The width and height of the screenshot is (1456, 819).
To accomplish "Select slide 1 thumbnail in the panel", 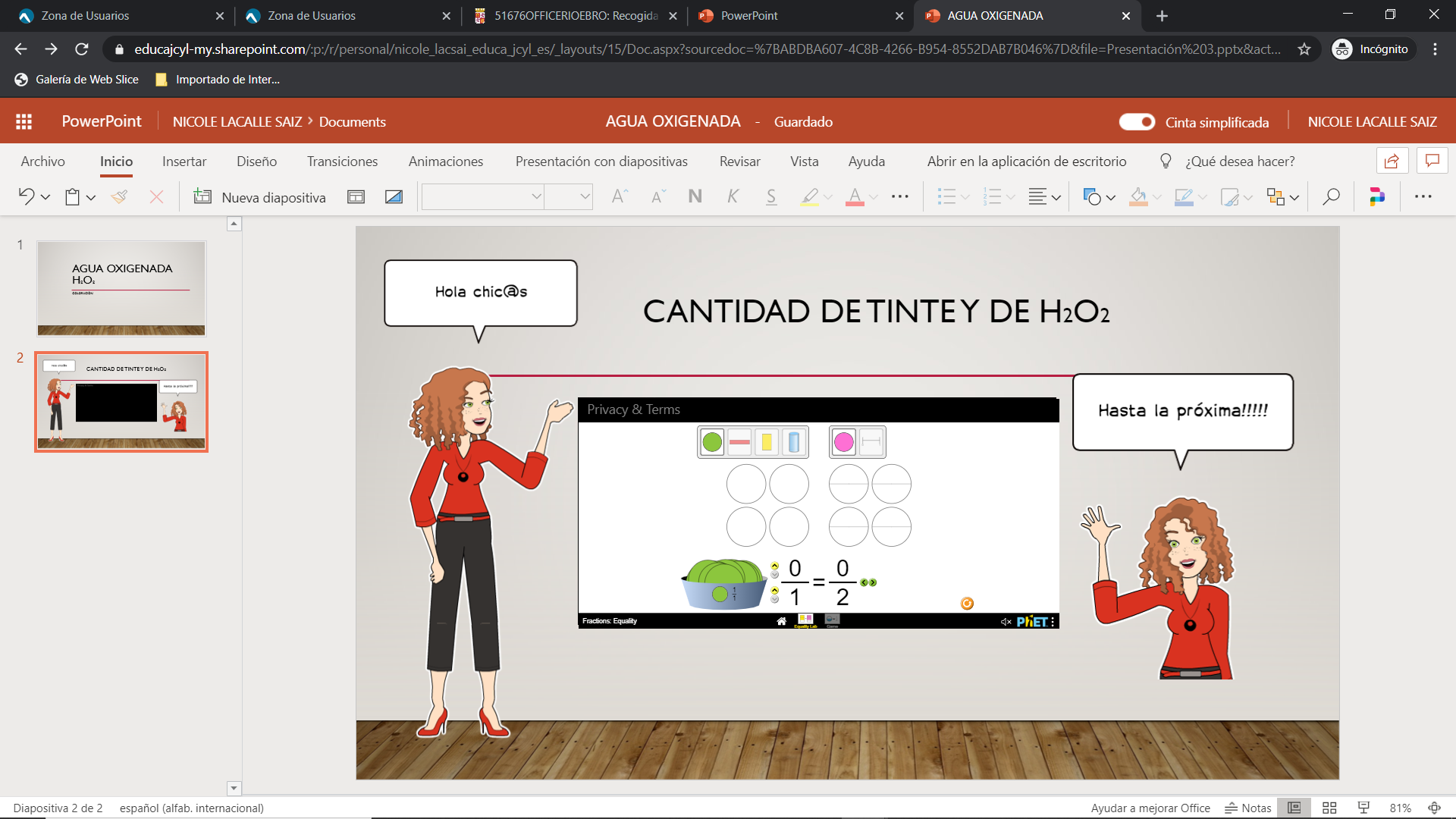I will (121, 287).
